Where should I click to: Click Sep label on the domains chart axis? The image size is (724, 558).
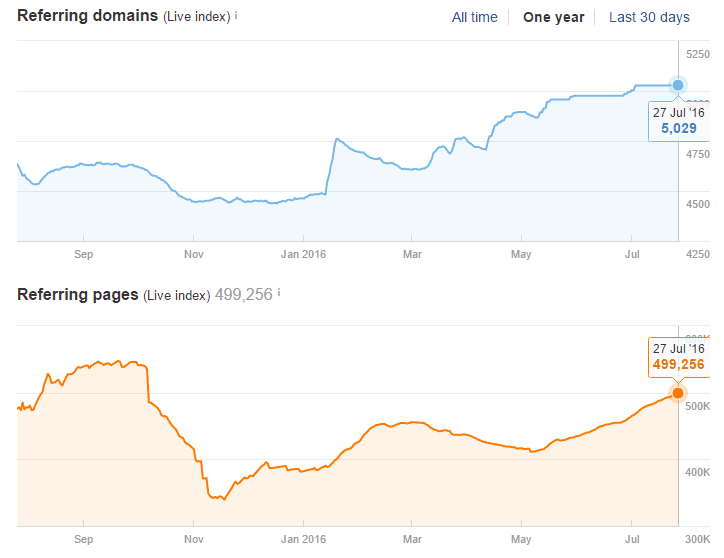(x=84, y=254)
